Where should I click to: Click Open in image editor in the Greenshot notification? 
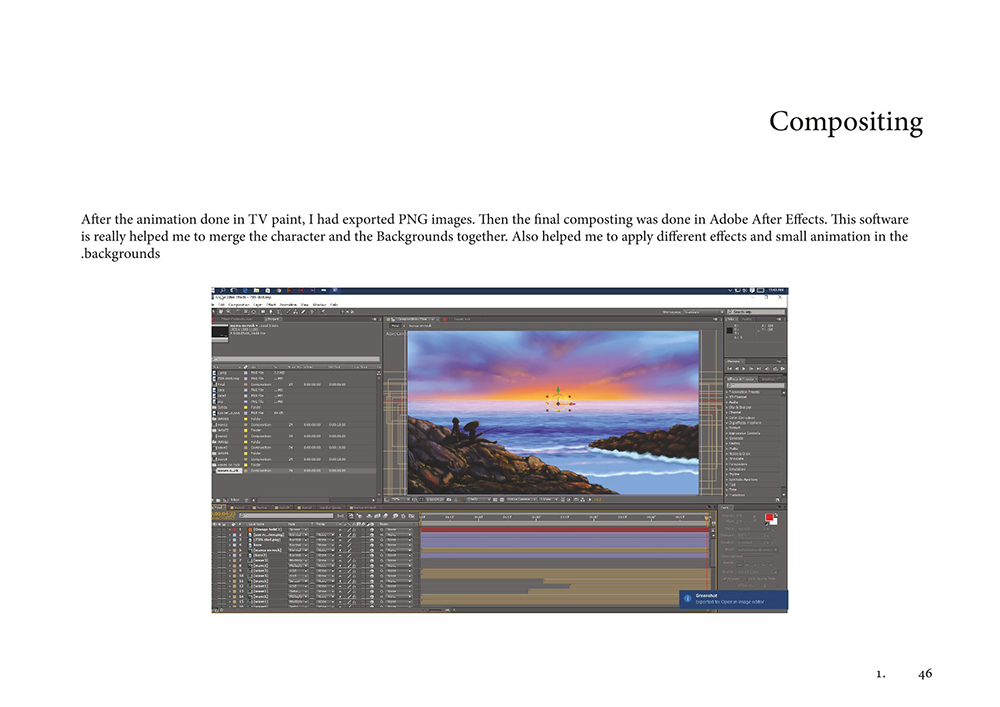(x=740, y=604)
